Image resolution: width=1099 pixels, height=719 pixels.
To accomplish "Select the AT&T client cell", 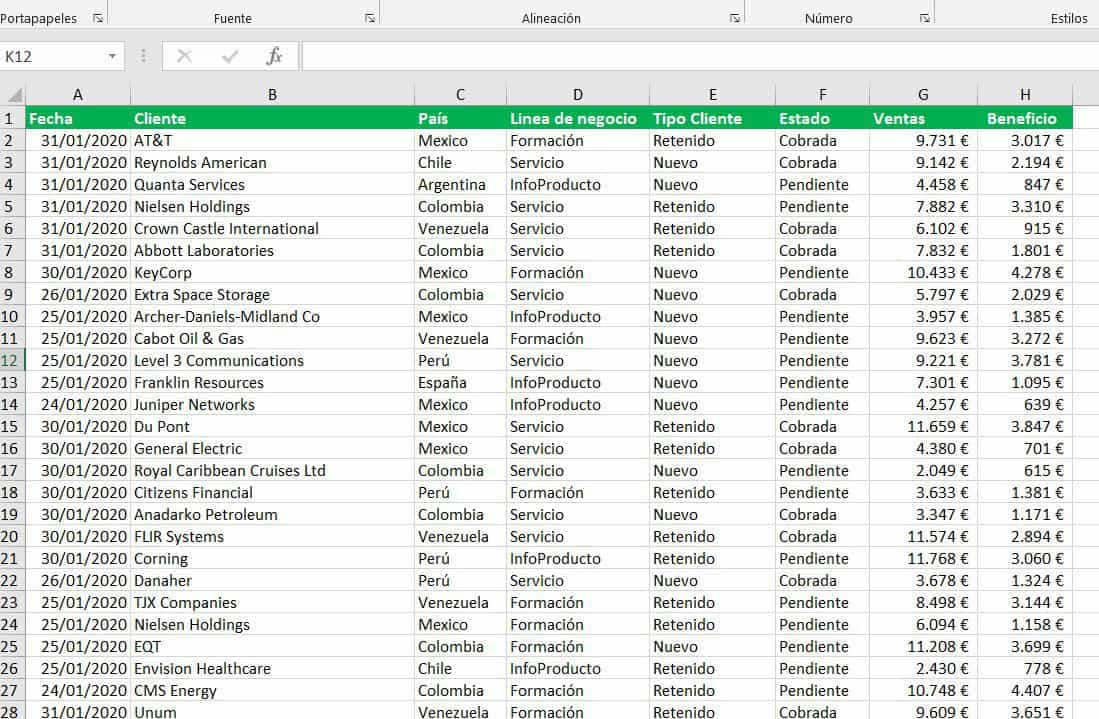I will tap(273, 140).
